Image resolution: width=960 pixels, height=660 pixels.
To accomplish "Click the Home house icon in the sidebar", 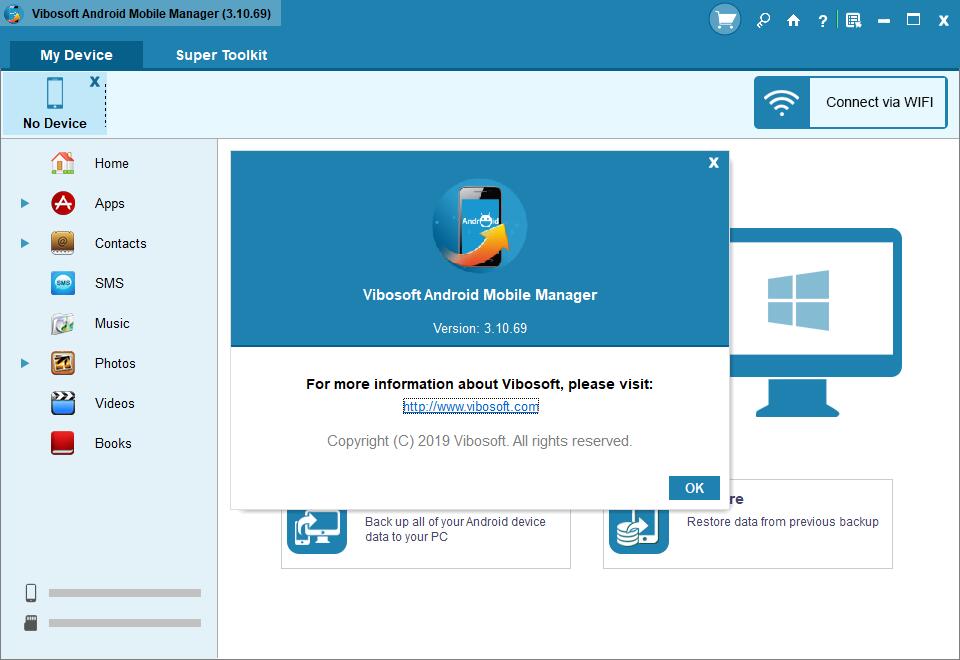I will pos(62,163).
